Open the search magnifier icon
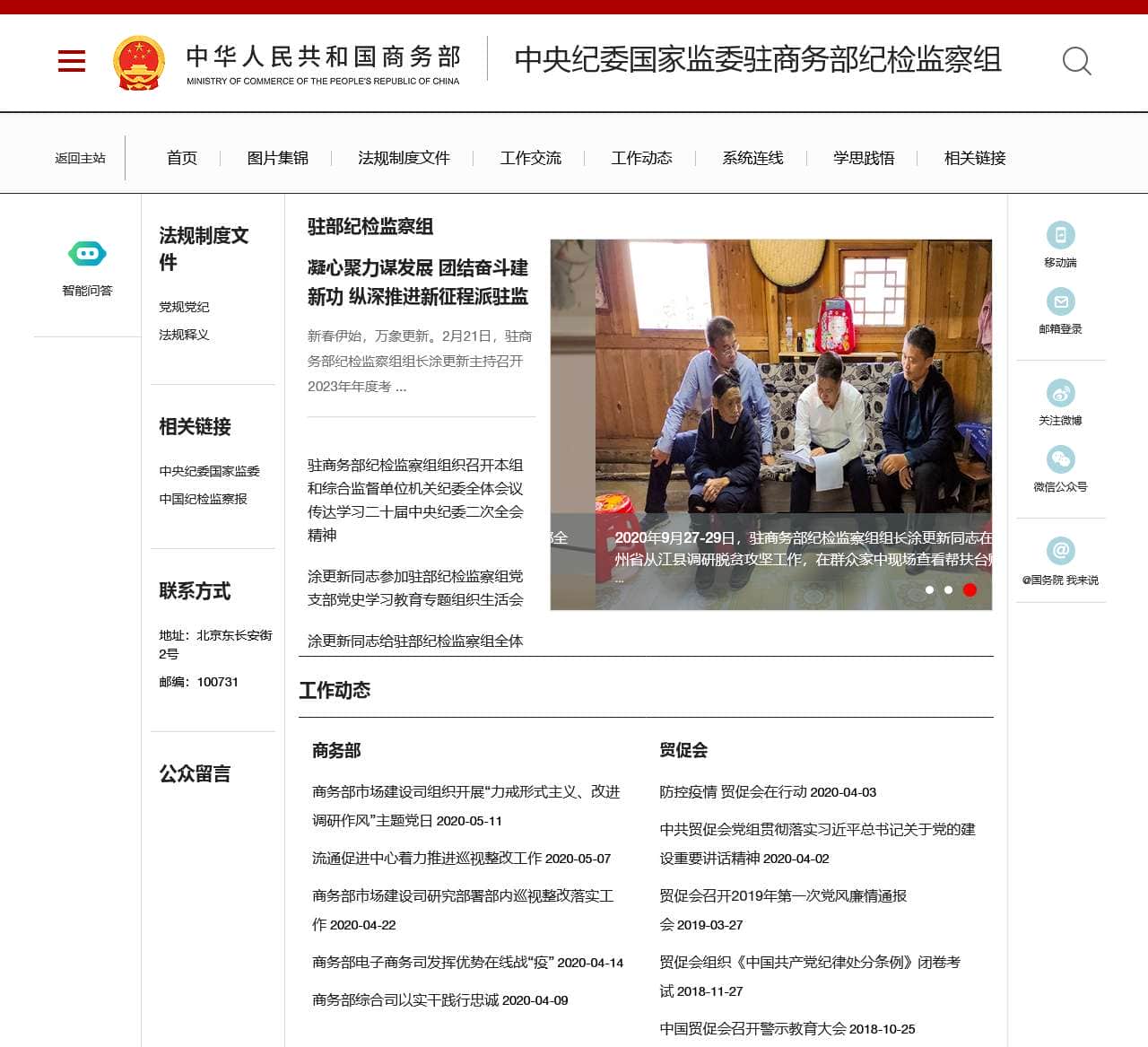 click(x=1078, y=61)
